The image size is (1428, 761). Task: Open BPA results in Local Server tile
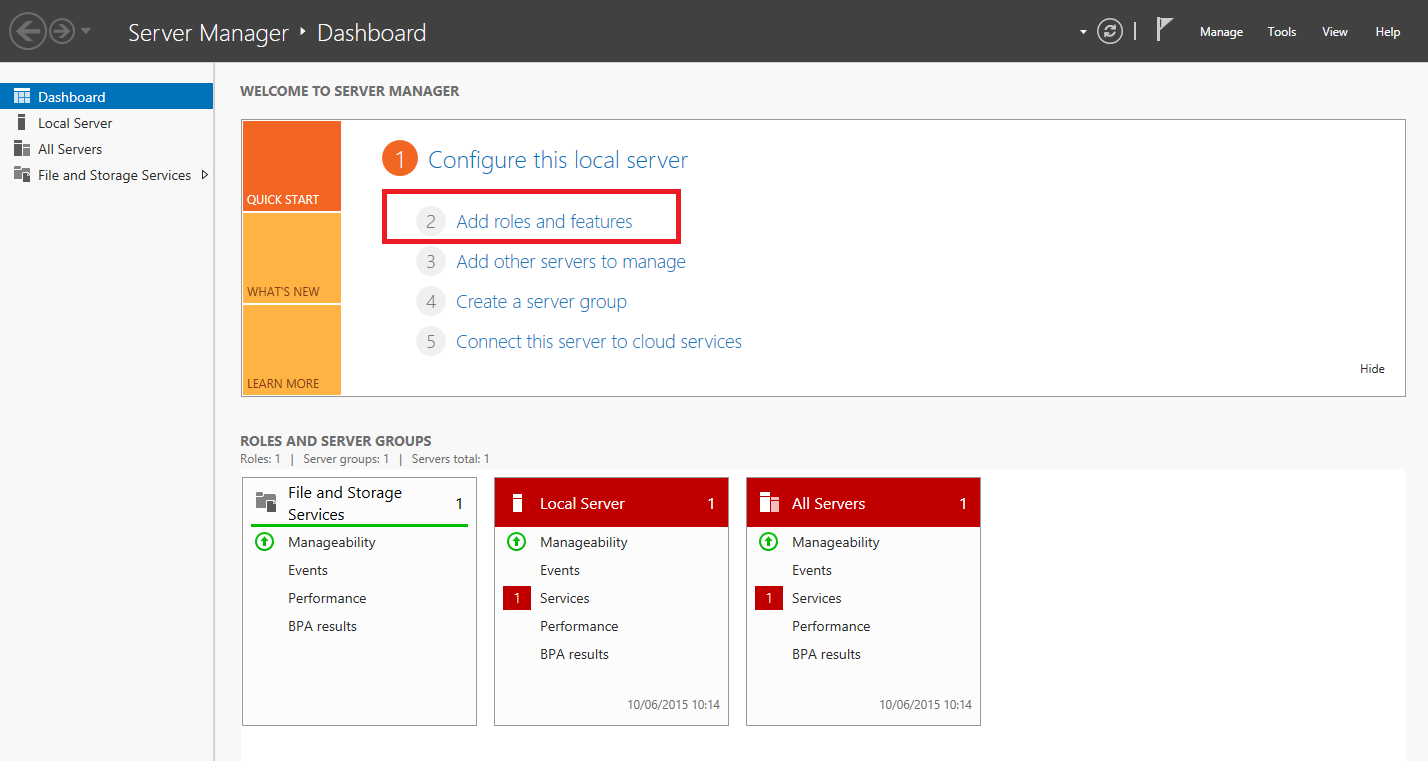pyautogui.click(x=574, y=654)
